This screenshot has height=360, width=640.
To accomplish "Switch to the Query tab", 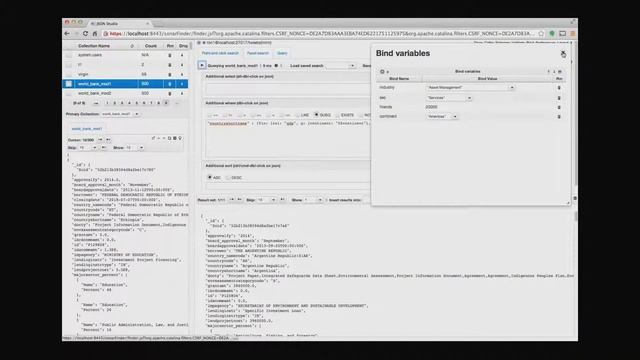I will click(x=282, y=53).
